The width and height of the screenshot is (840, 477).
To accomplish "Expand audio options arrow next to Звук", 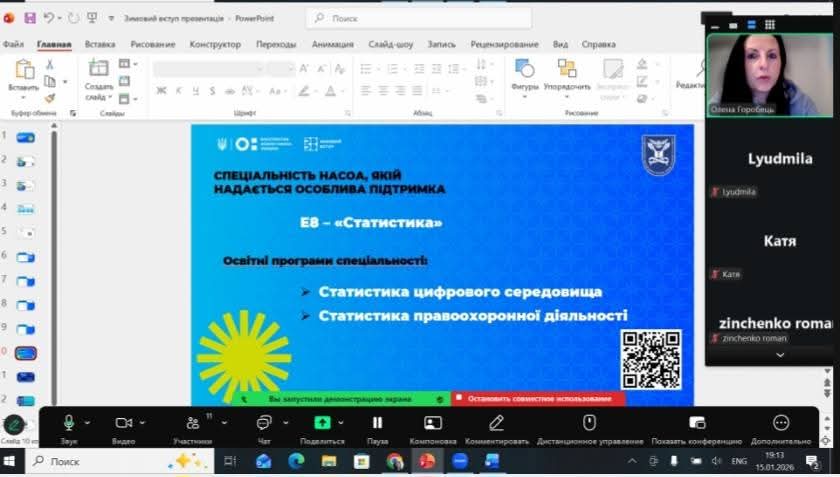I will 88,423.
